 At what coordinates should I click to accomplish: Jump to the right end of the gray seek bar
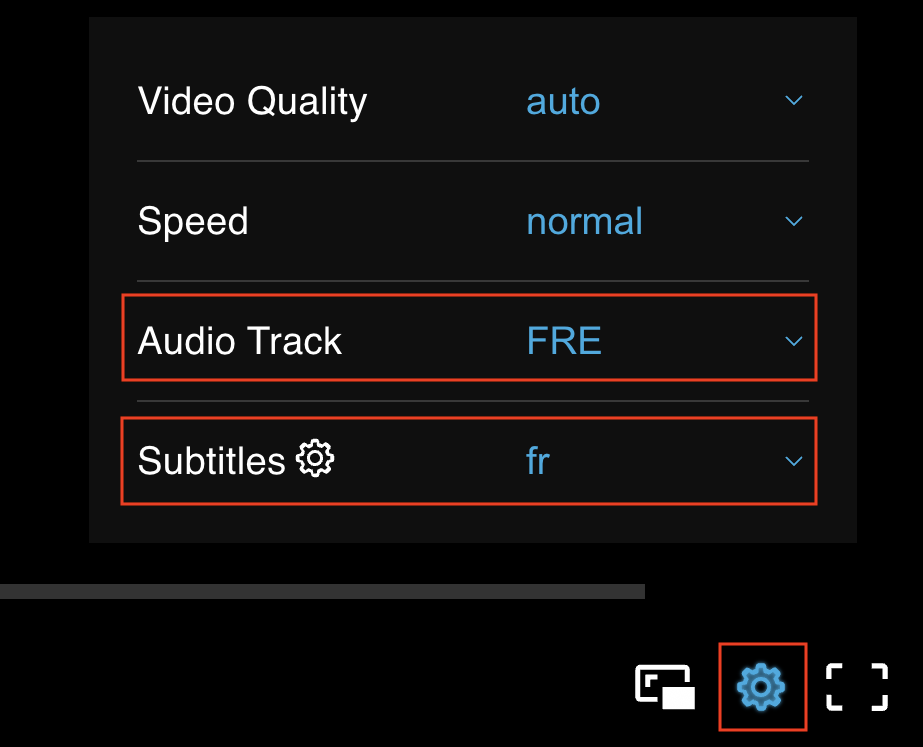pos(640,591)
